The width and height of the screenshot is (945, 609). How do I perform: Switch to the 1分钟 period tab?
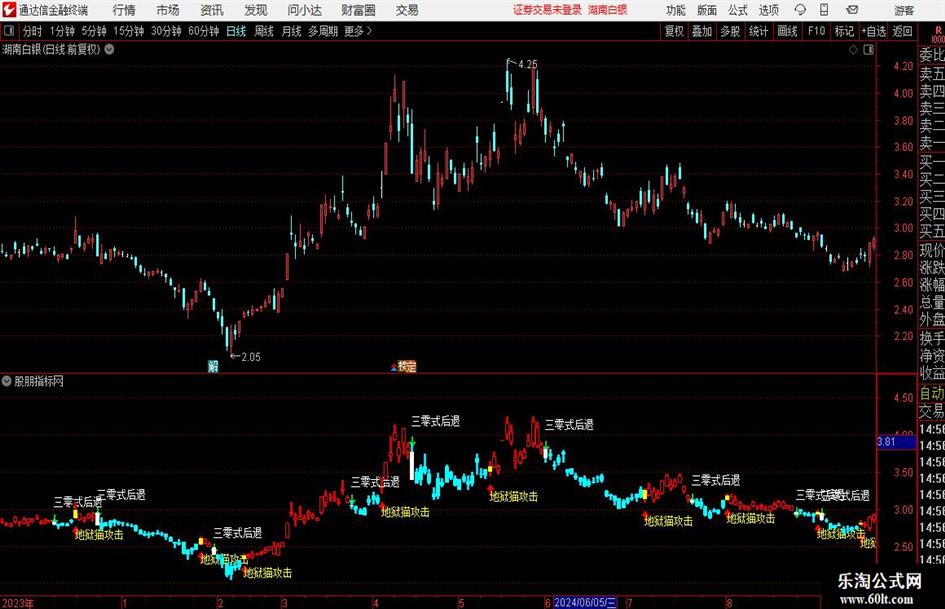tap(61, 31)
